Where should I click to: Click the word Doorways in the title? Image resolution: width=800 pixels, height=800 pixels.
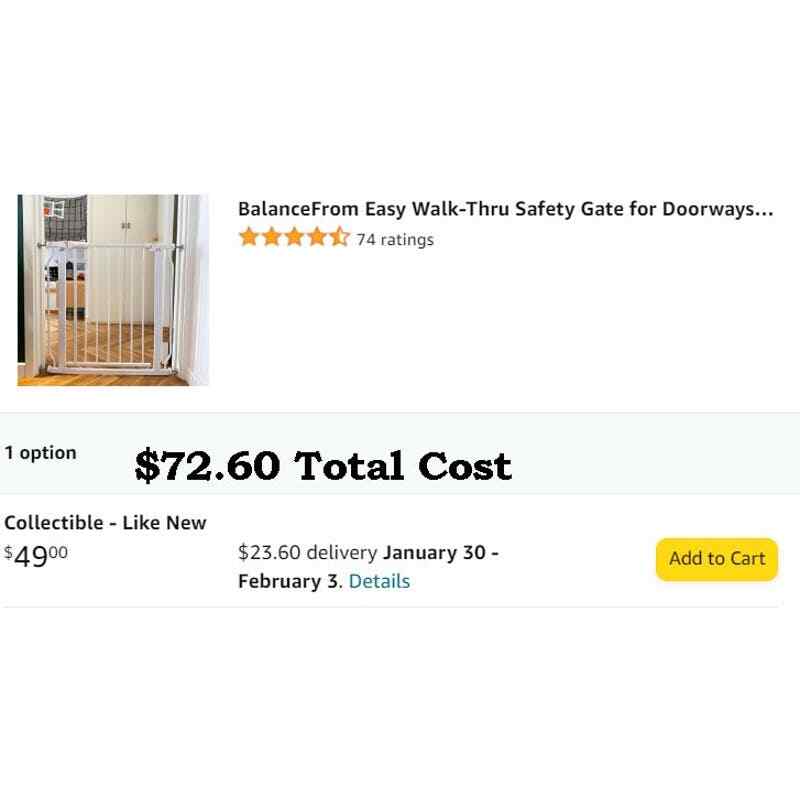714,210
